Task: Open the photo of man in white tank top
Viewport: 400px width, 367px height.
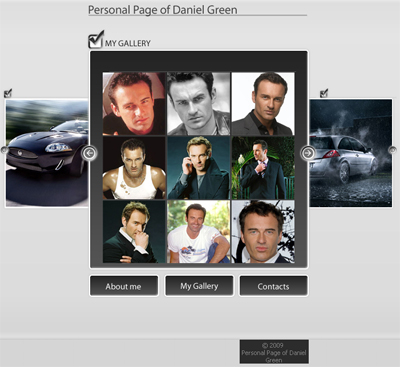Action: point(134,168)
